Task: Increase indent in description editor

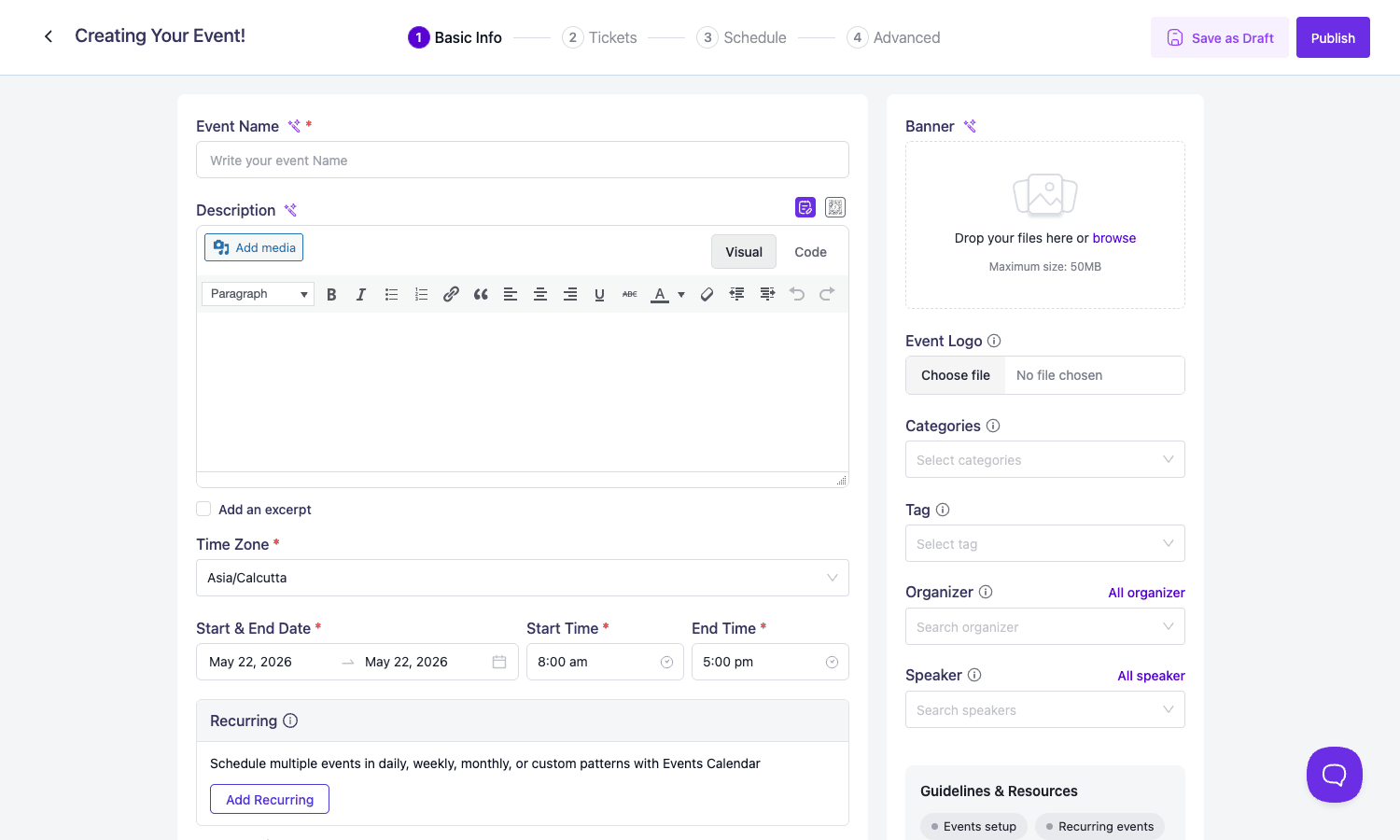Action: click(767, 294)
